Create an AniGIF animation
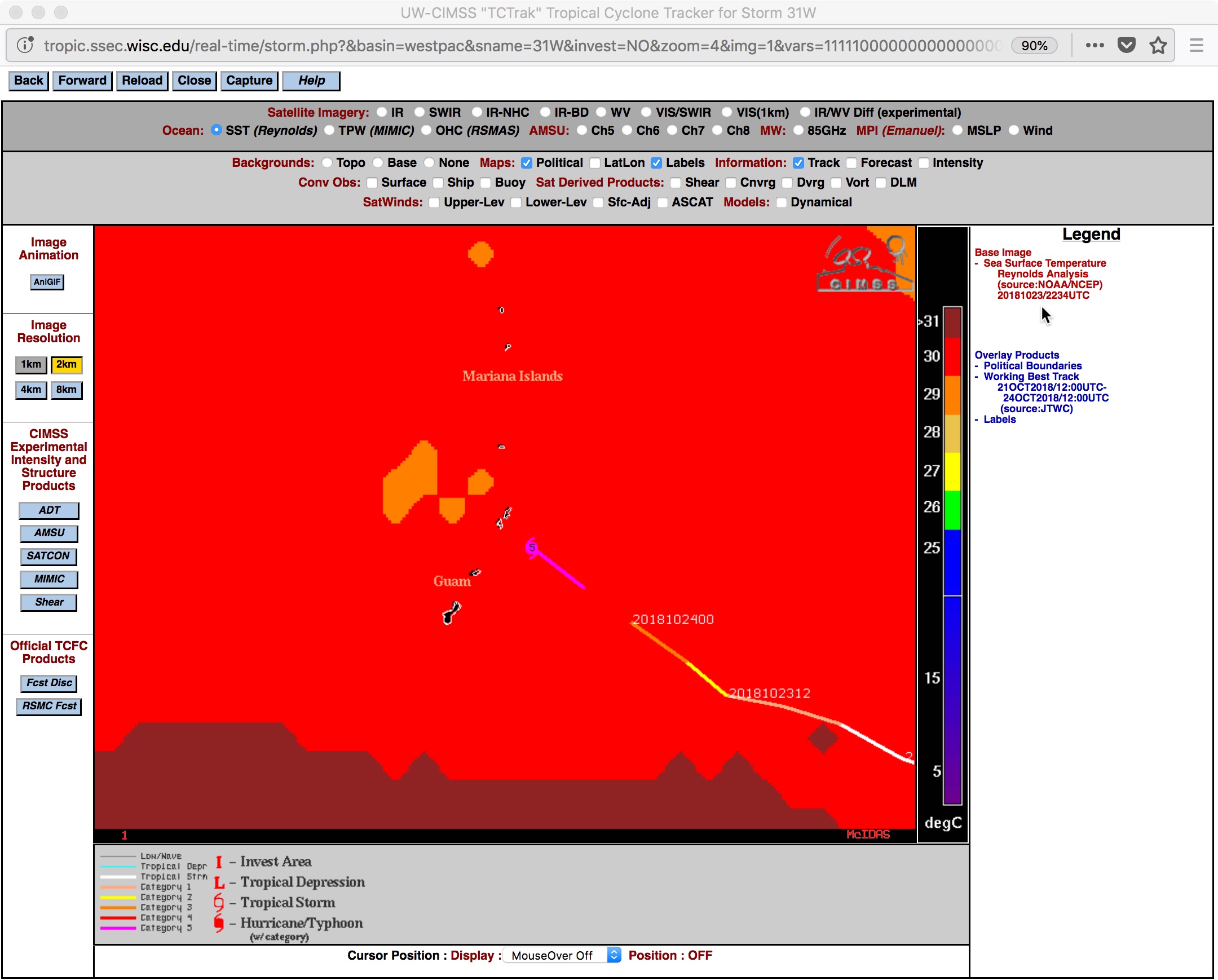The width and height of the screenshot is (1218, 980). [47, 282]
